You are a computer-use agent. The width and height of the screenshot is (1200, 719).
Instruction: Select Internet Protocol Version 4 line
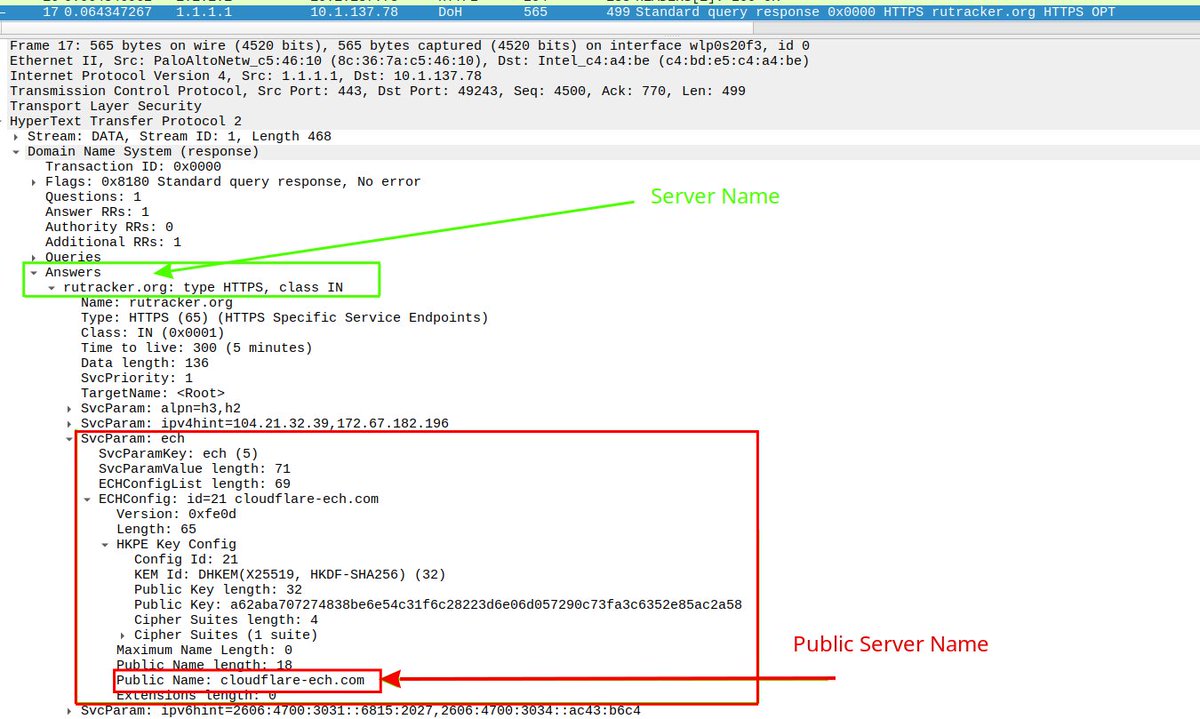click(246, 76)
